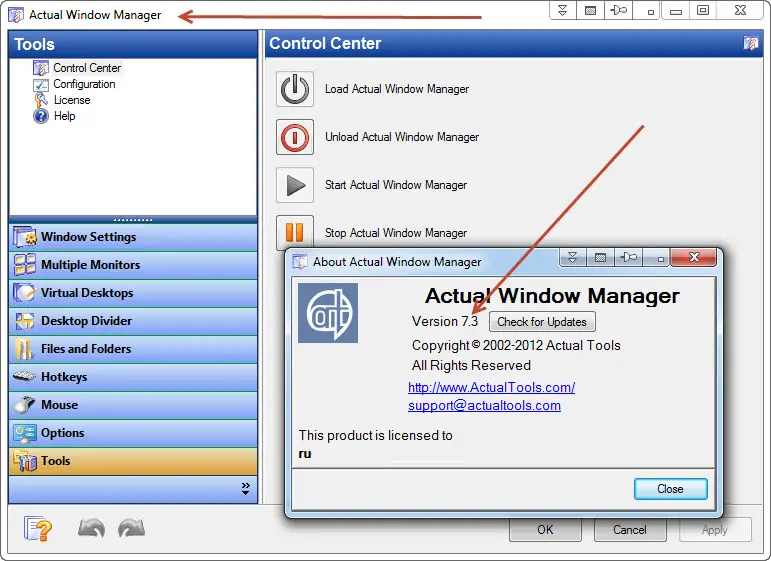Open the Multiple Monitors section

pos(133,265)
